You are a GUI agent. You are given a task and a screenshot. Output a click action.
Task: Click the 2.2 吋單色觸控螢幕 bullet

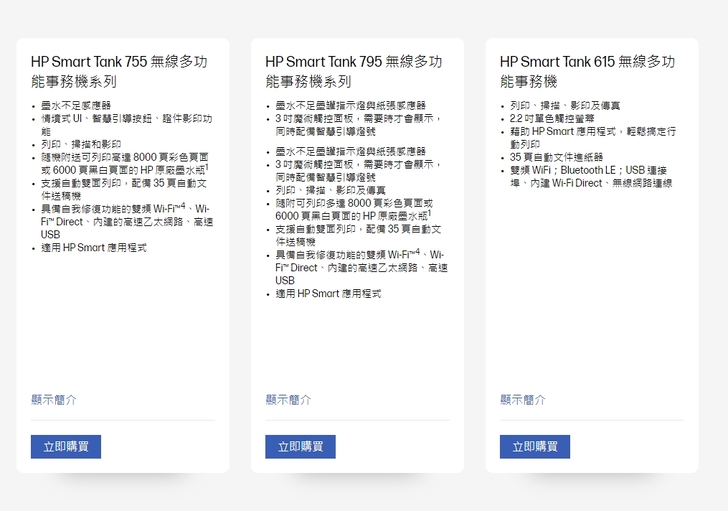click(x=552, y=119)
